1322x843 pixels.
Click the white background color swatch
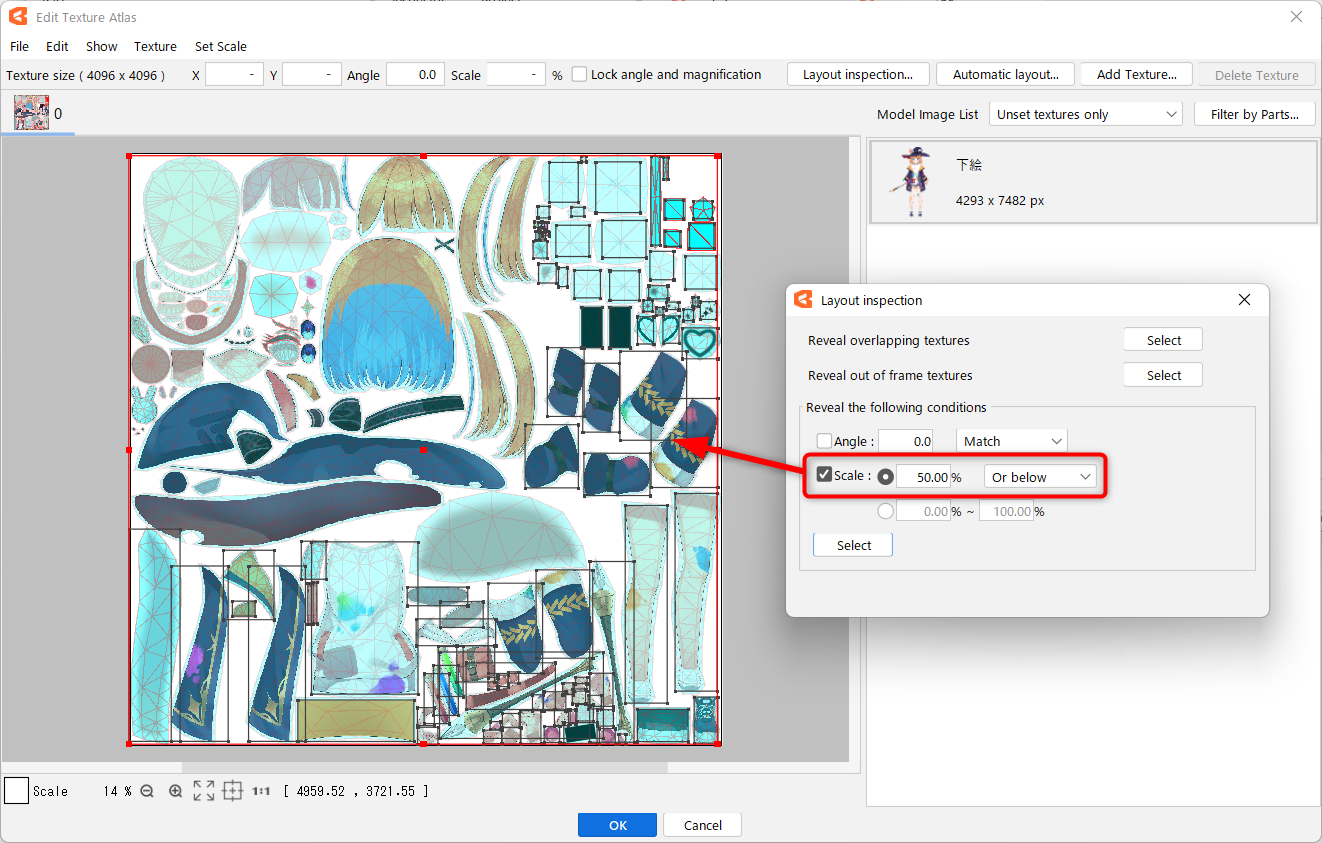pyautogui.click(x=16, y=791)
